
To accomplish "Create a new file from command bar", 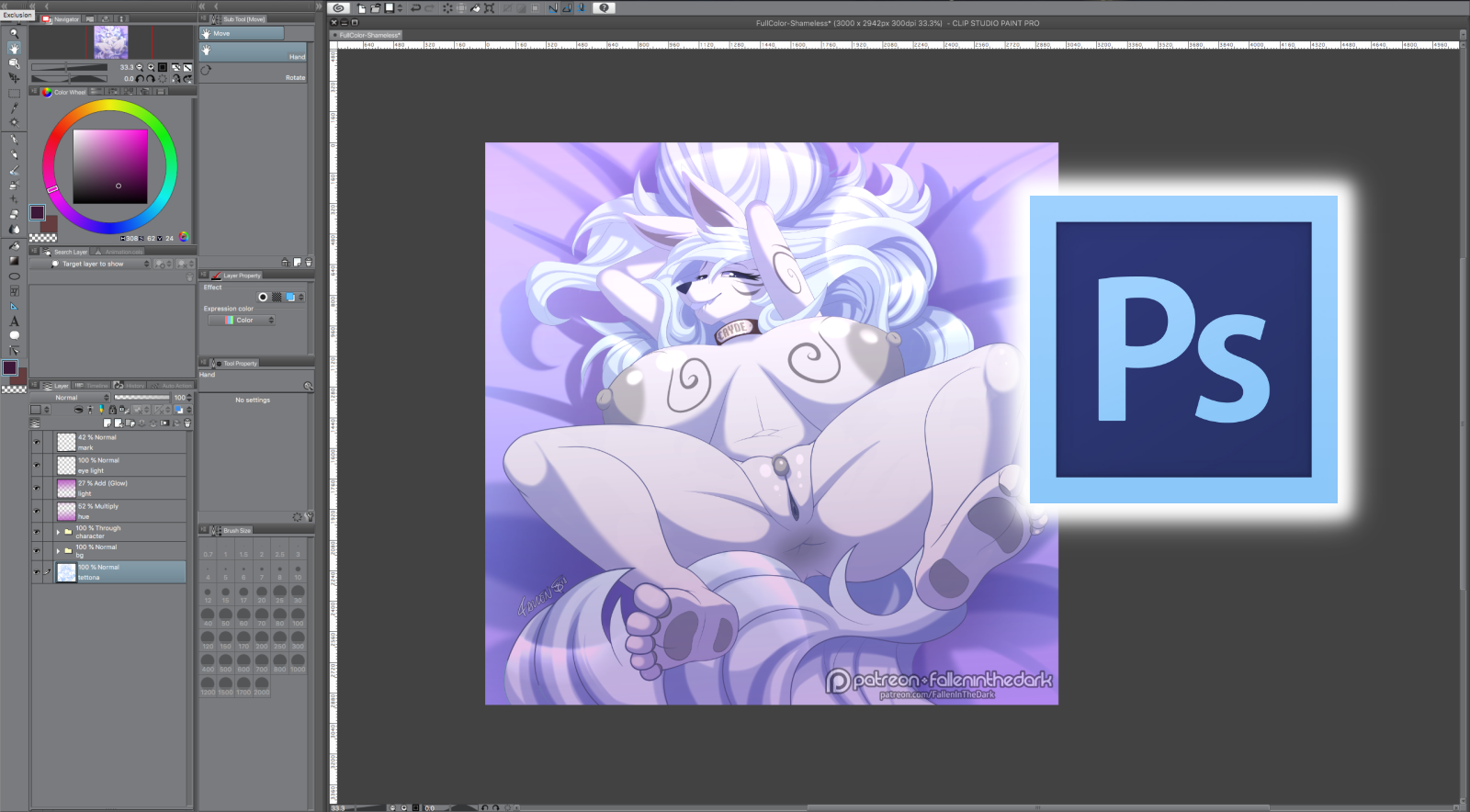I will coord(361,8).
